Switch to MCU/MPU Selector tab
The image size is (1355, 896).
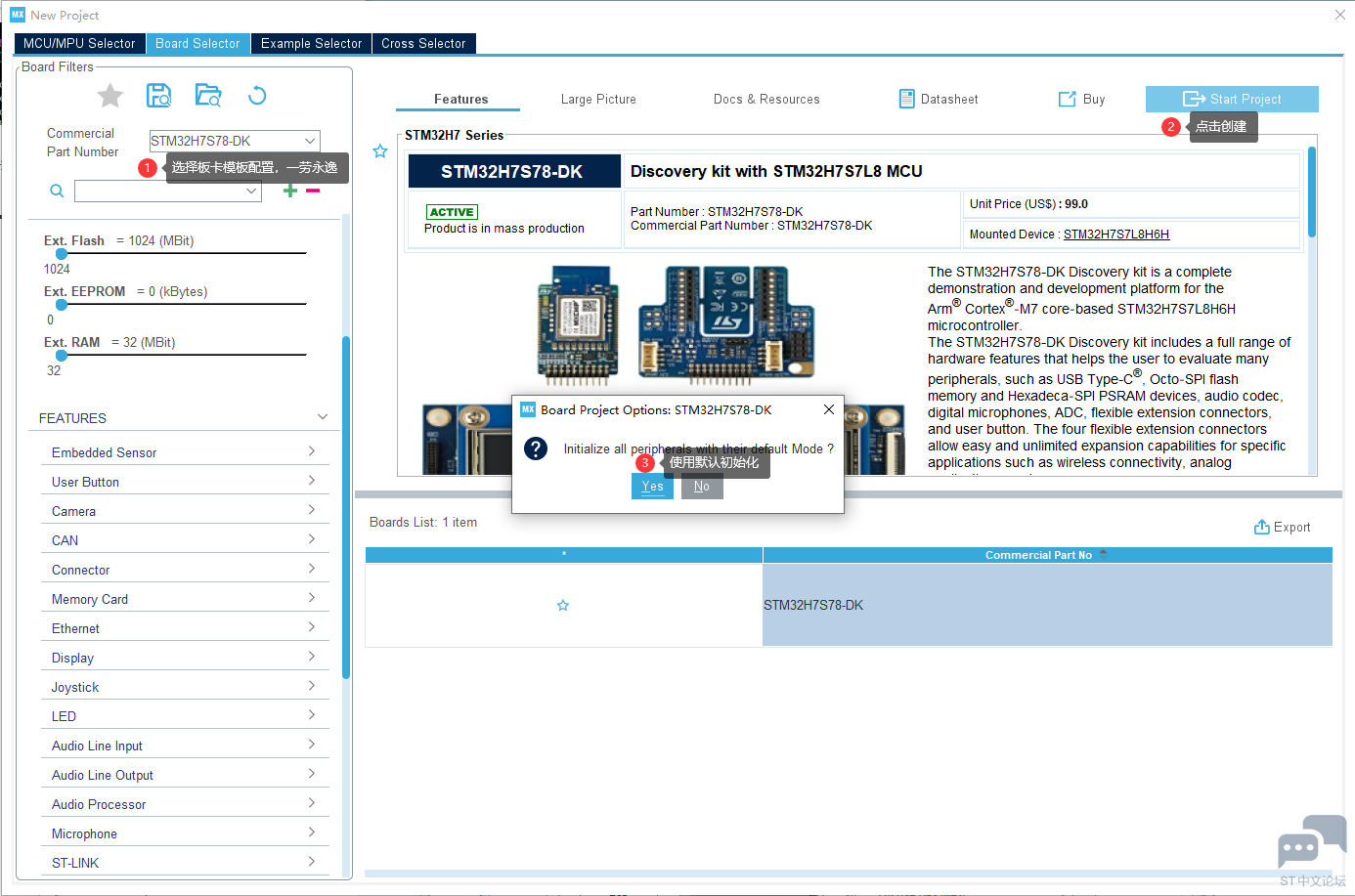pos(79,43)
